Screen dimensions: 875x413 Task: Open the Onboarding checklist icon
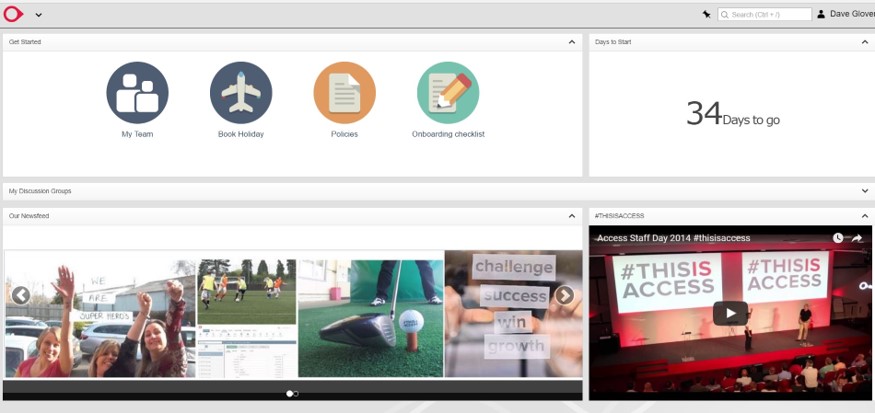point(448,92)
